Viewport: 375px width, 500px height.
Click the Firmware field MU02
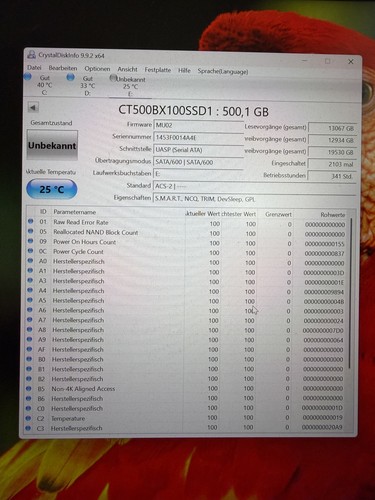click(x=199, y=126)
